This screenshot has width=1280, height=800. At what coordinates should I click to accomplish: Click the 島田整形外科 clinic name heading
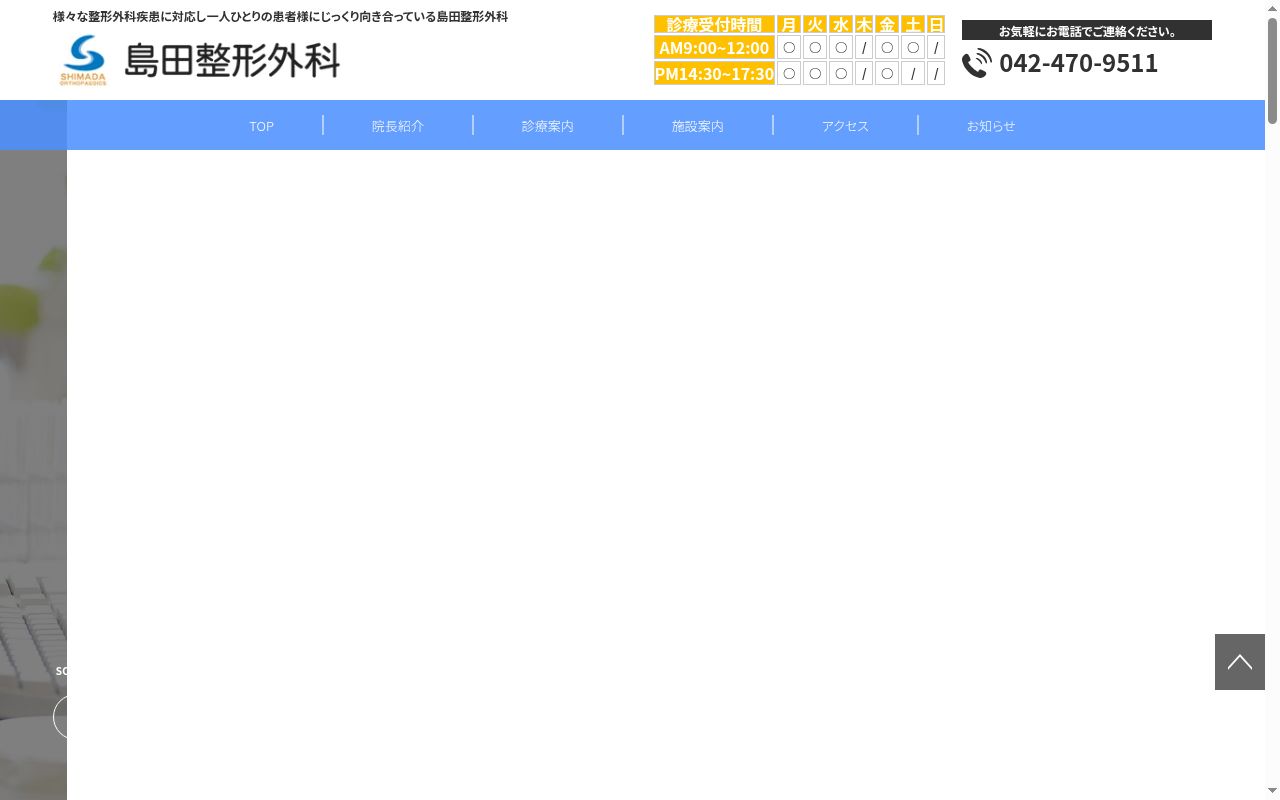tap(232, 60)
